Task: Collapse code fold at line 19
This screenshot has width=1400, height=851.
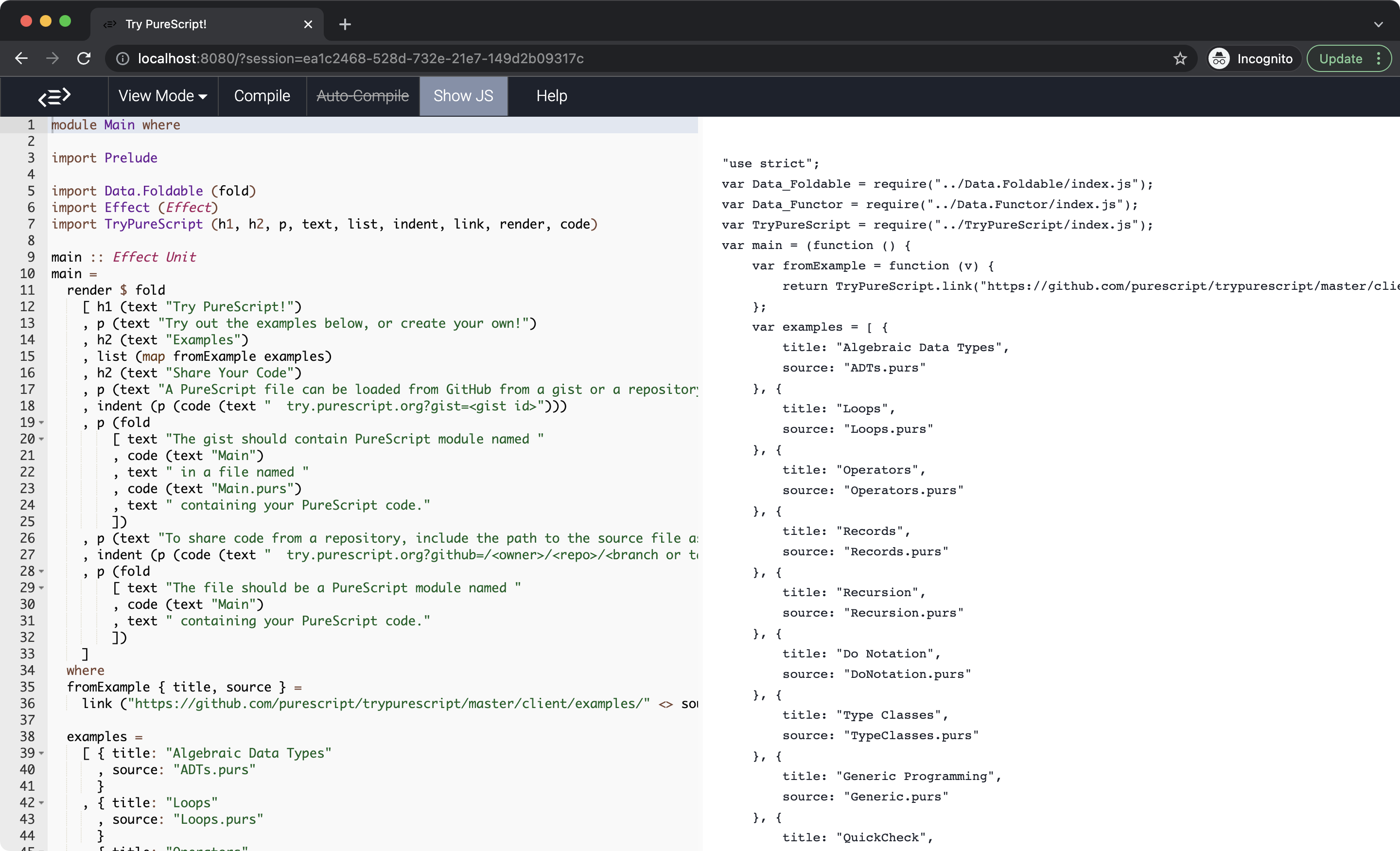Action: (x=41, y=423)
